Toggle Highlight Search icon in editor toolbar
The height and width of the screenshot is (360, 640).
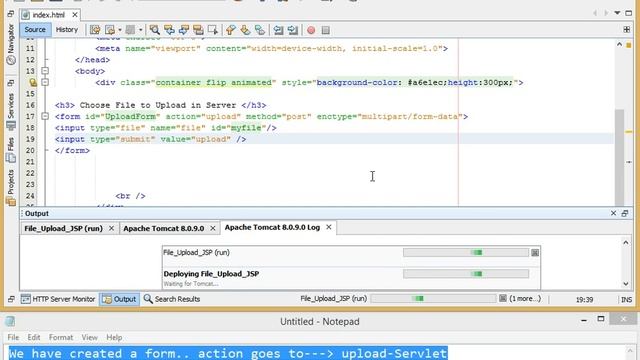click(198, 30)
